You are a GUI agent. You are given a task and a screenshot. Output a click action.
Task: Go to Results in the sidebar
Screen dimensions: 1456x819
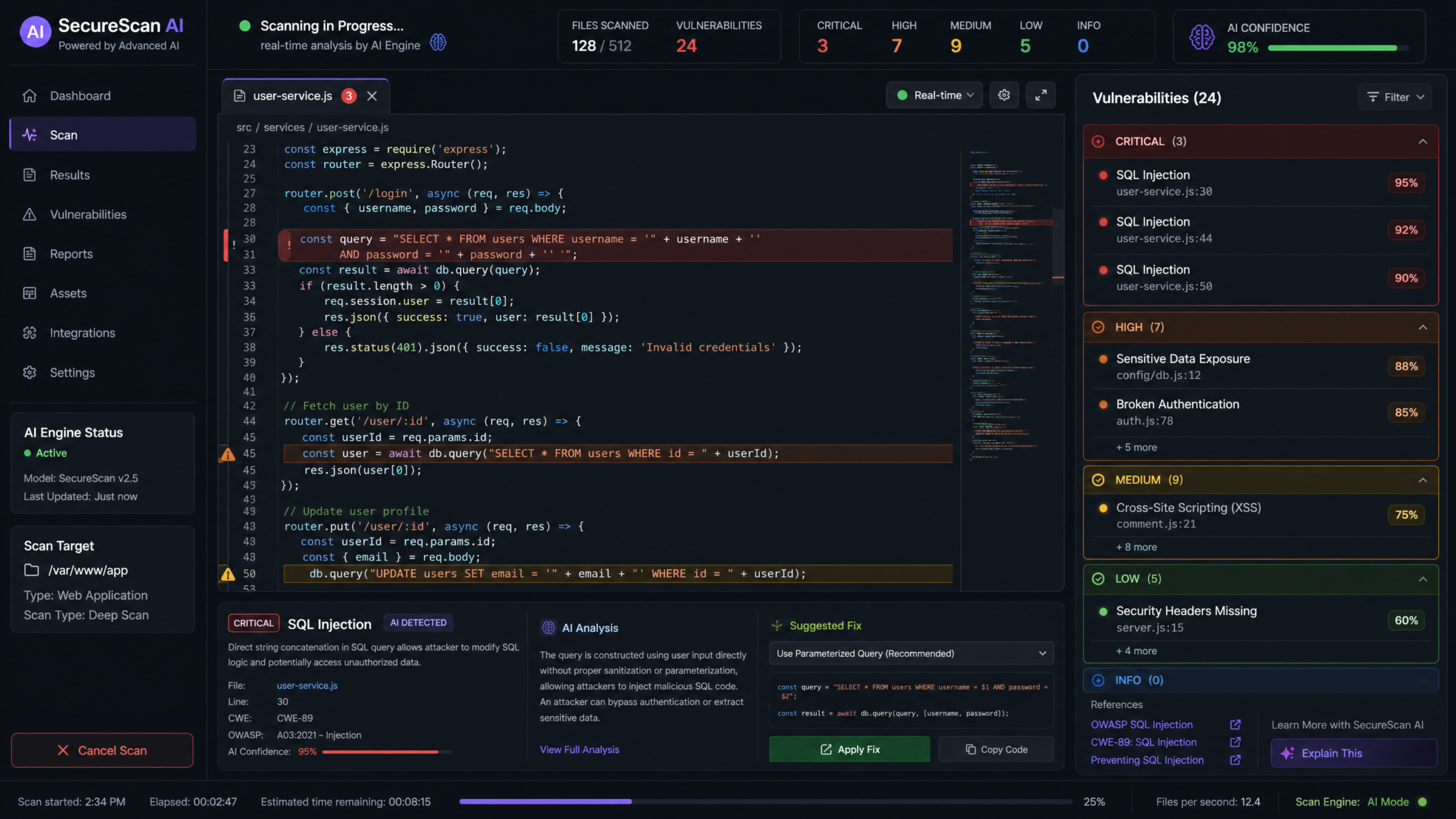pos(102,175)
